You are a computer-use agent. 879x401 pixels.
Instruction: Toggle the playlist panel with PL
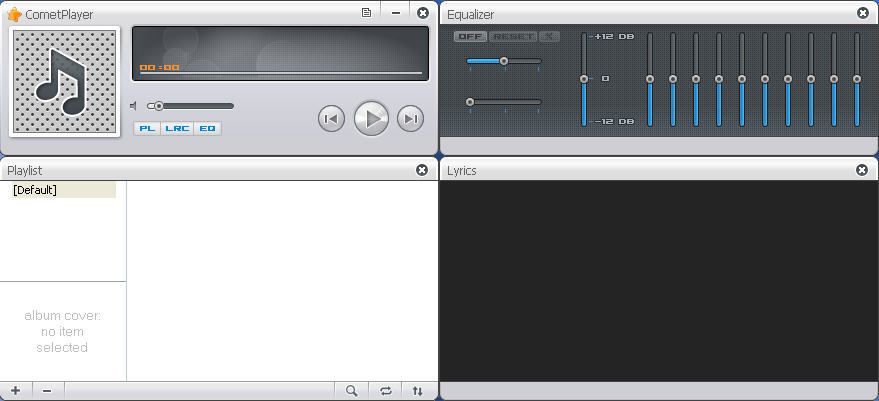[x=147, y=128]
